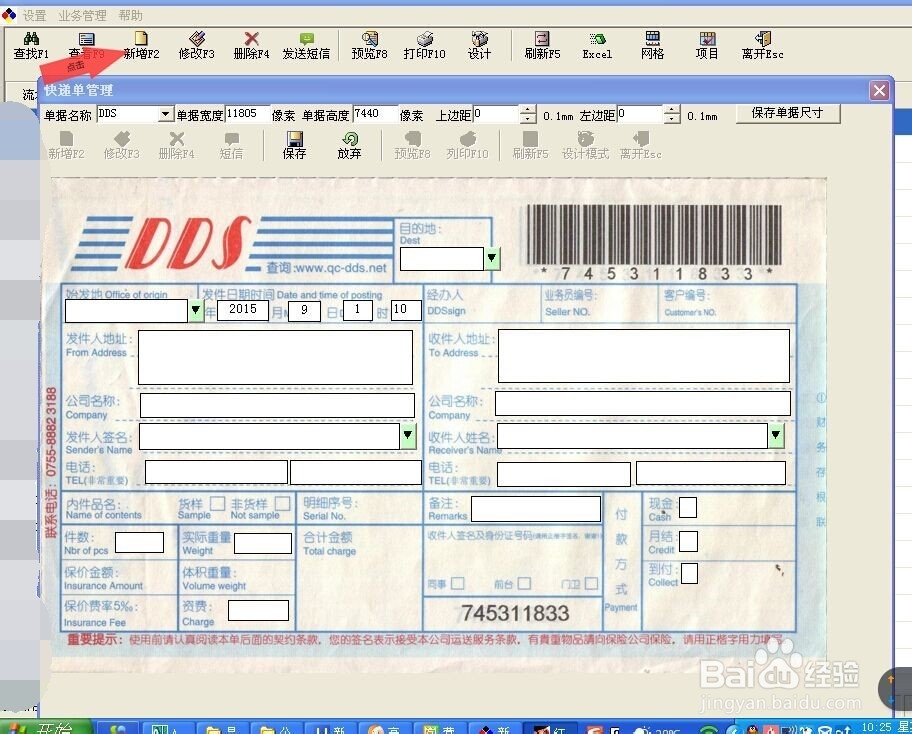Click dialog's greyed 预览F8 icon

tap(412, 139)
